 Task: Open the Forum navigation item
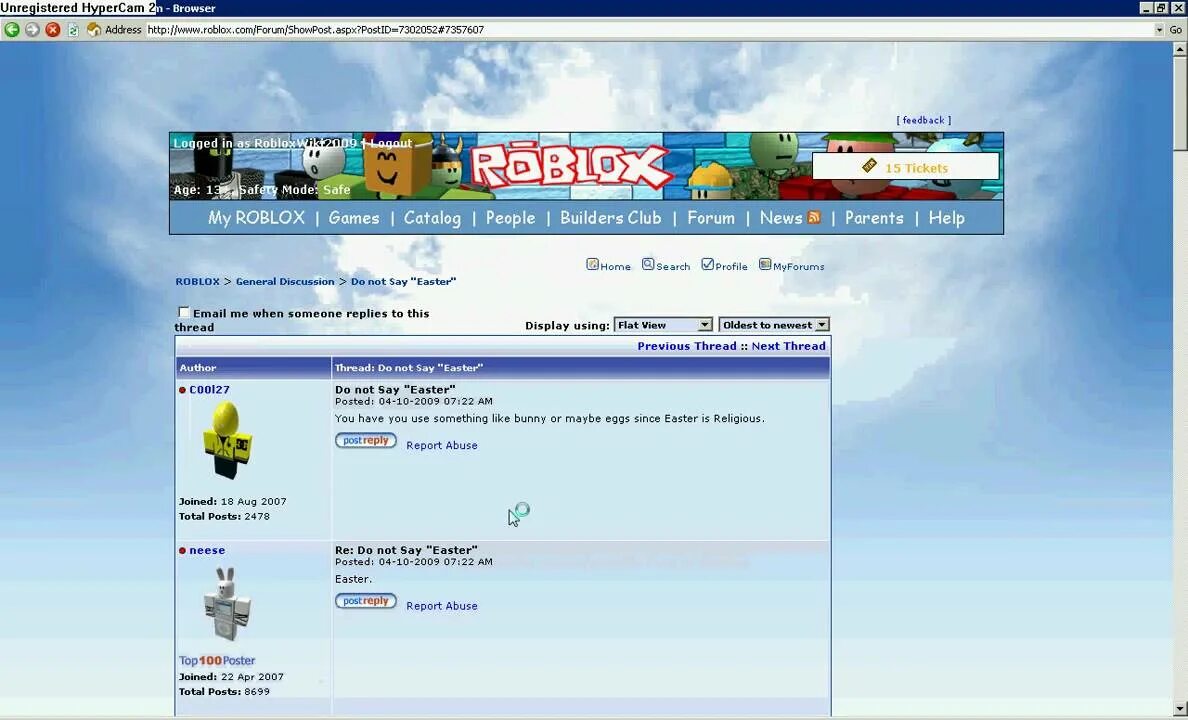pos(711,218)
